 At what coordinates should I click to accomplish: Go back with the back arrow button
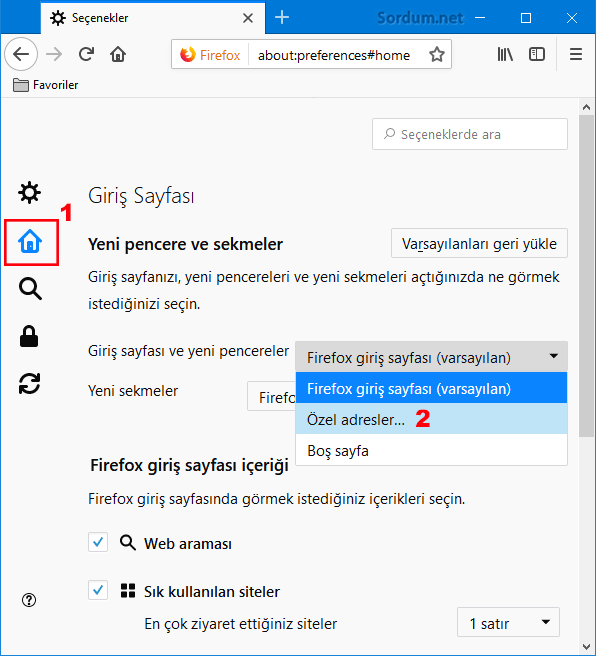tap(21, 54)
